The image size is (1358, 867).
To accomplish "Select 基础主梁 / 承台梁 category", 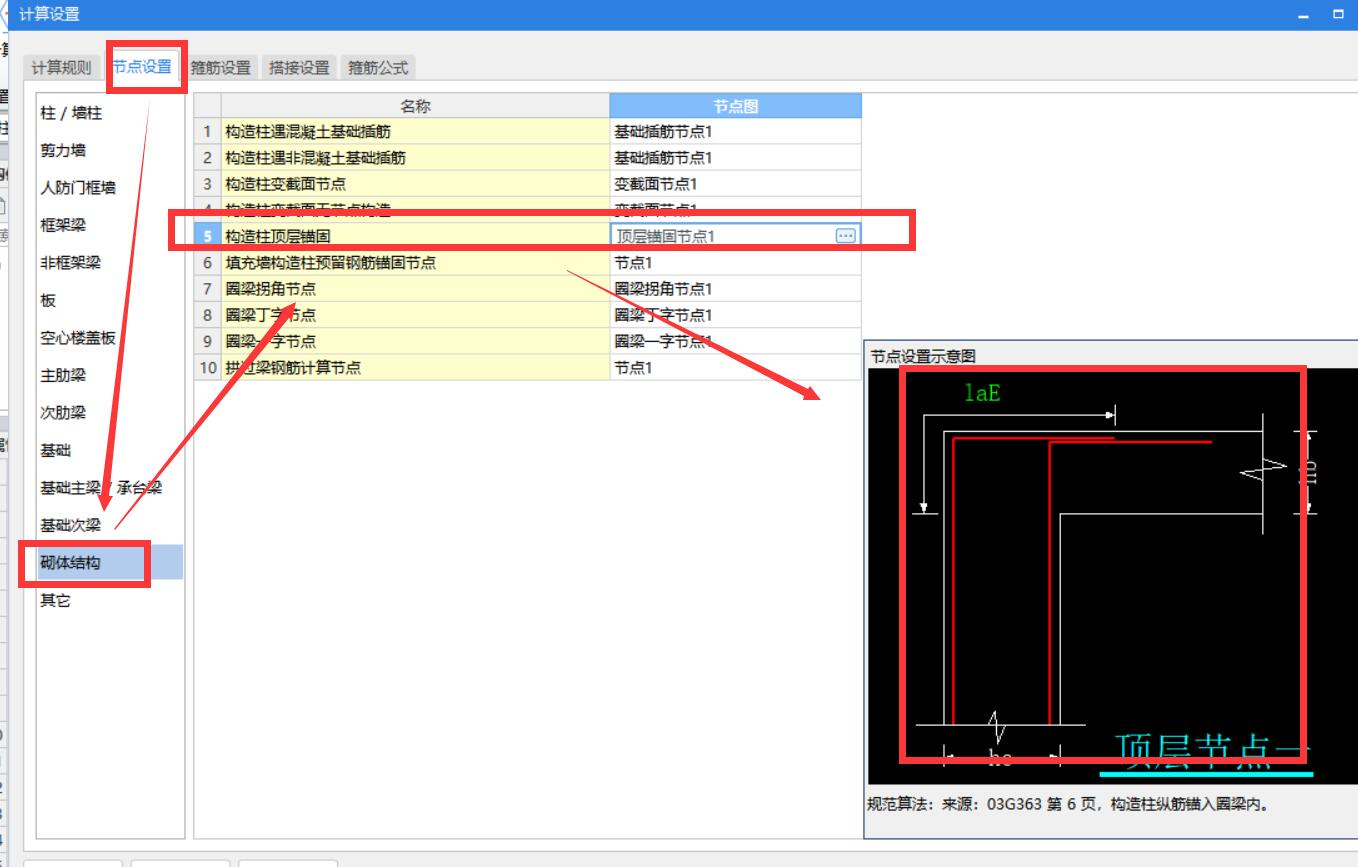I will point(110,488).
